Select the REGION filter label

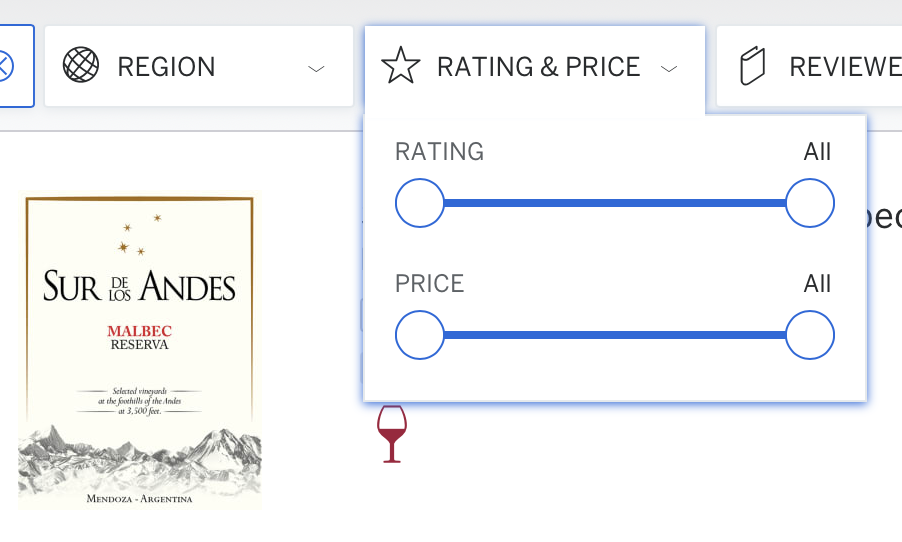pos(166,67)
